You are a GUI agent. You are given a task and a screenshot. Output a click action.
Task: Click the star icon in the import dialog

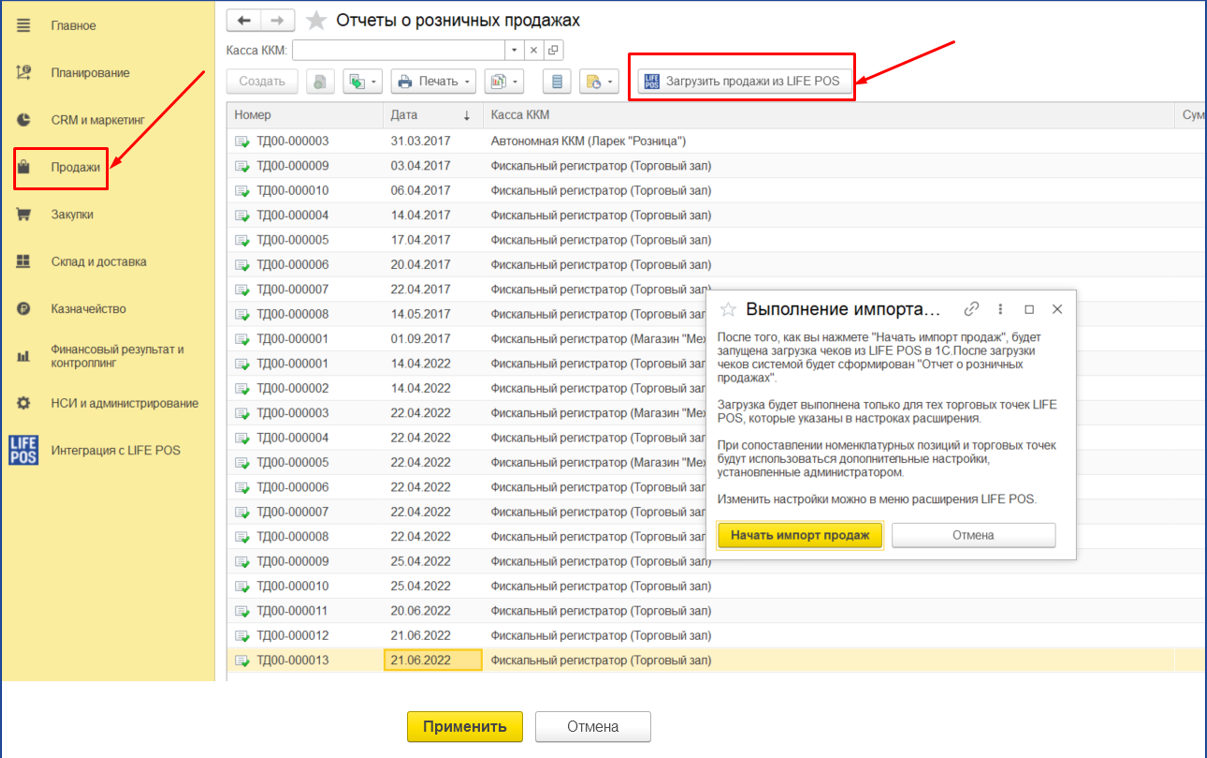(729, 309)
